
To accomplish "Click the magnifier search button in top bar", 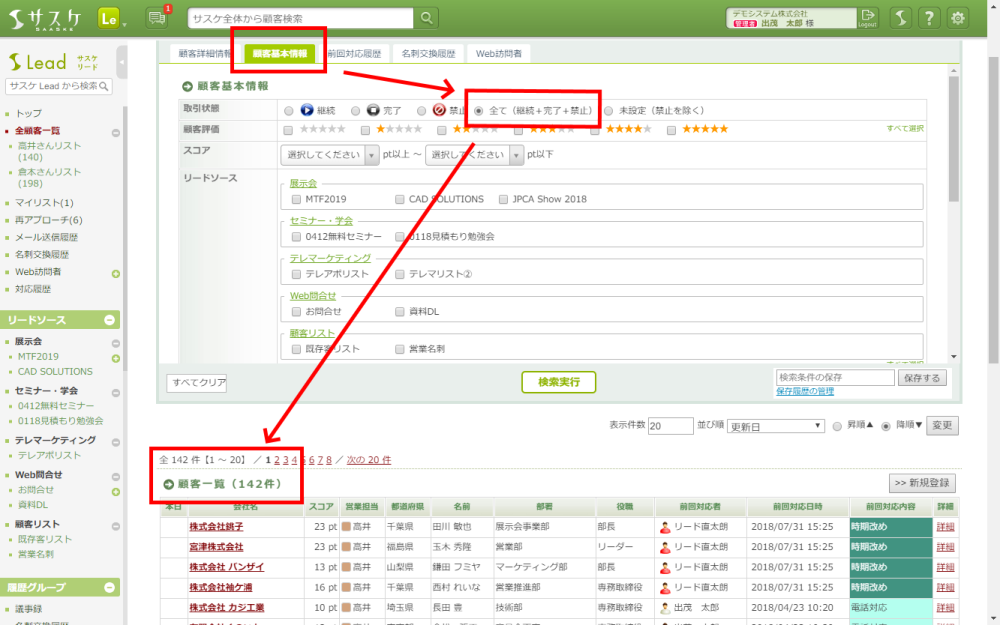I will tap(427, 18).
